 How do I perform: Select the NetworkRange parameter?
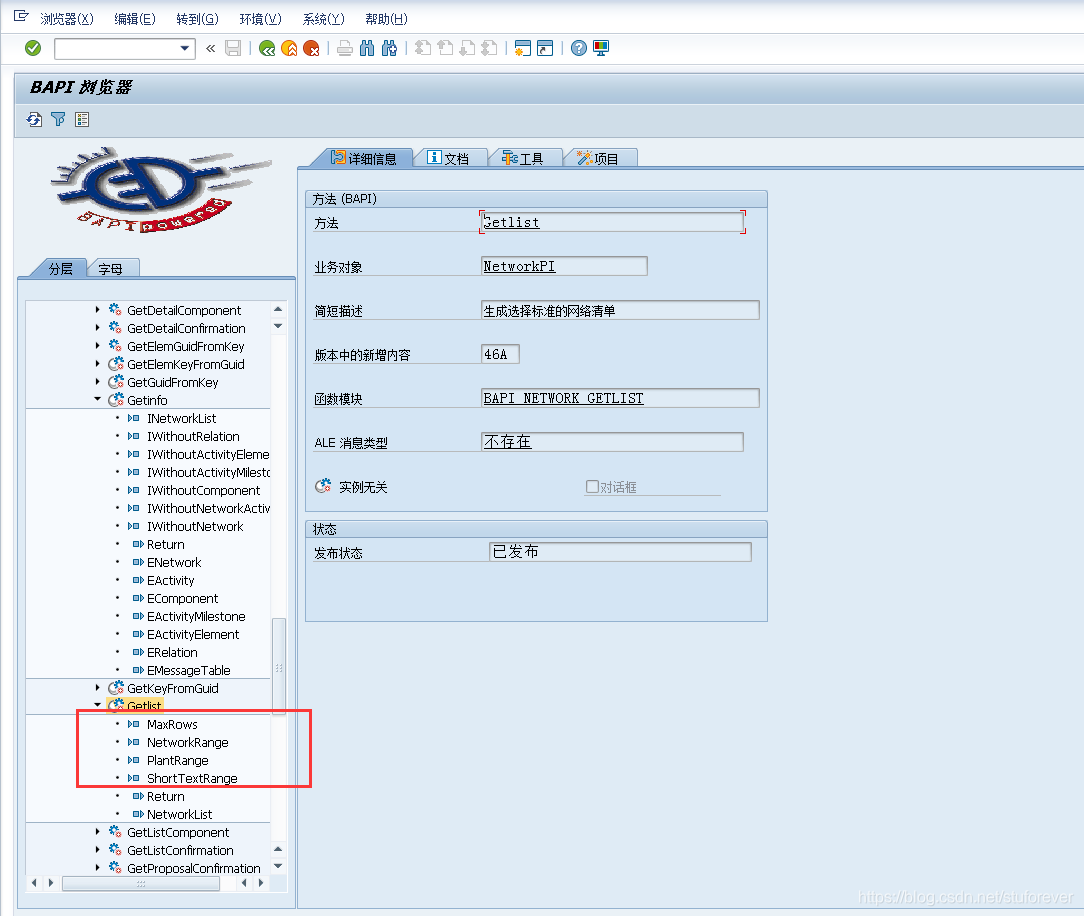click(187, 742)
